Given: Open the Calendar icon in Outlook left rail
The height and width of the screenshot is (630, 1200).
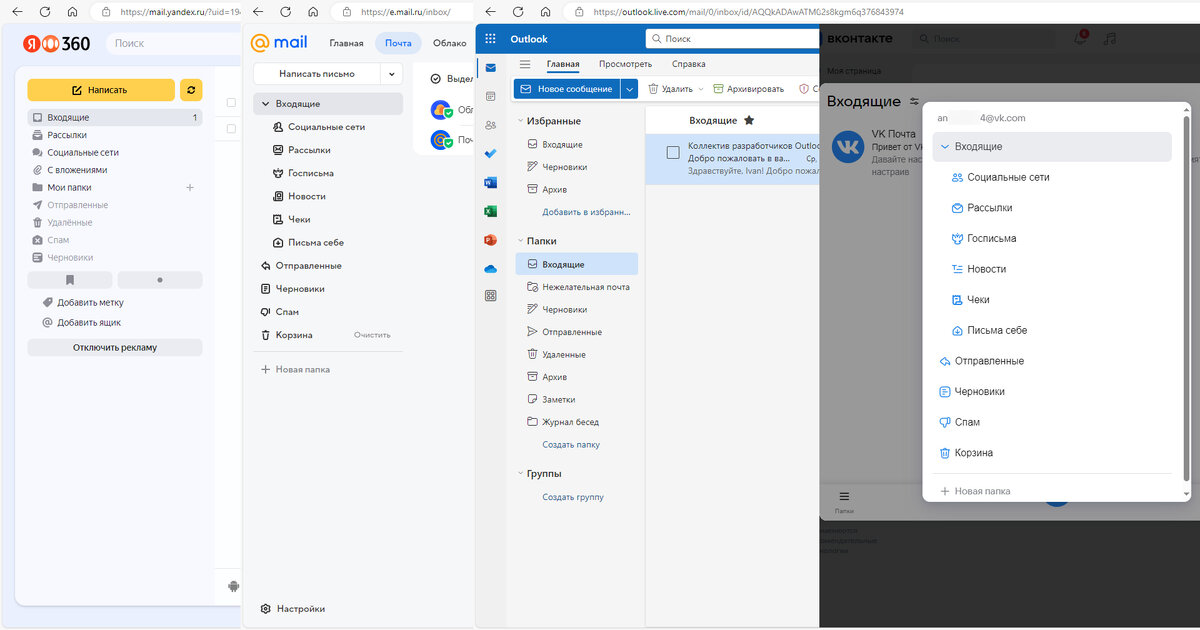Looking at the screenshot, I should click(x=490, y=97).
